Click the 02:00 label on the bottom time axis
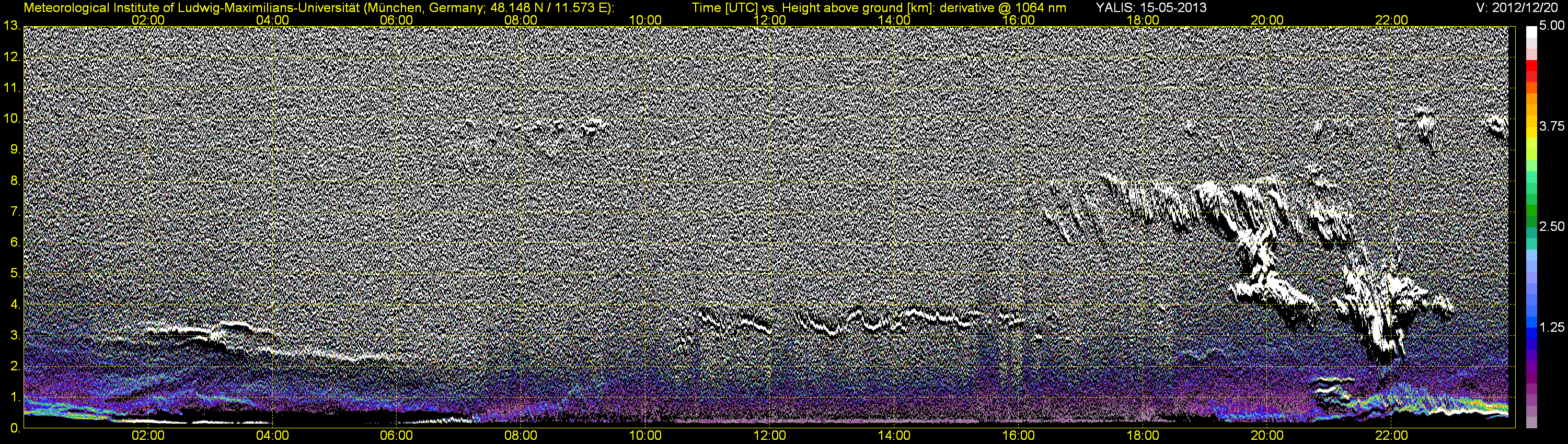Image resolution: width=1568 pixels, height=444 pixels. [x=148, y=436]
